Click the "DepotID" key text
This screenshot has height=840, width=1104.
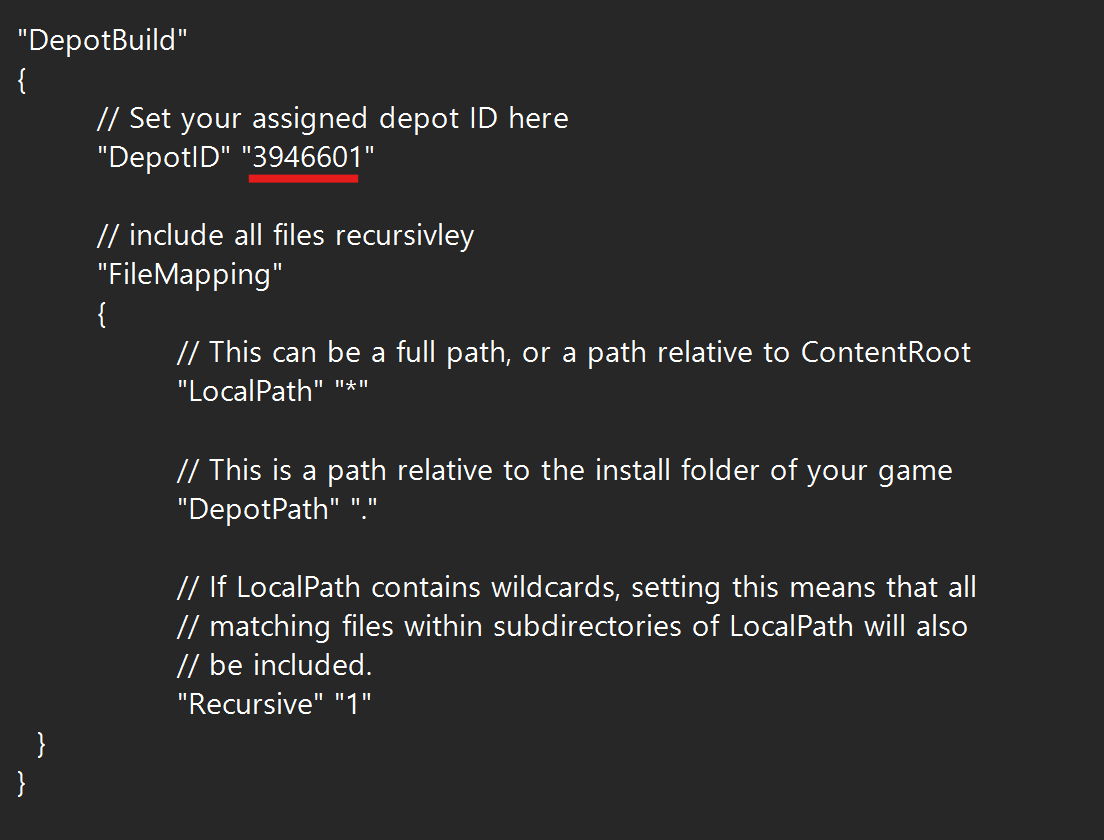(163, 157)
